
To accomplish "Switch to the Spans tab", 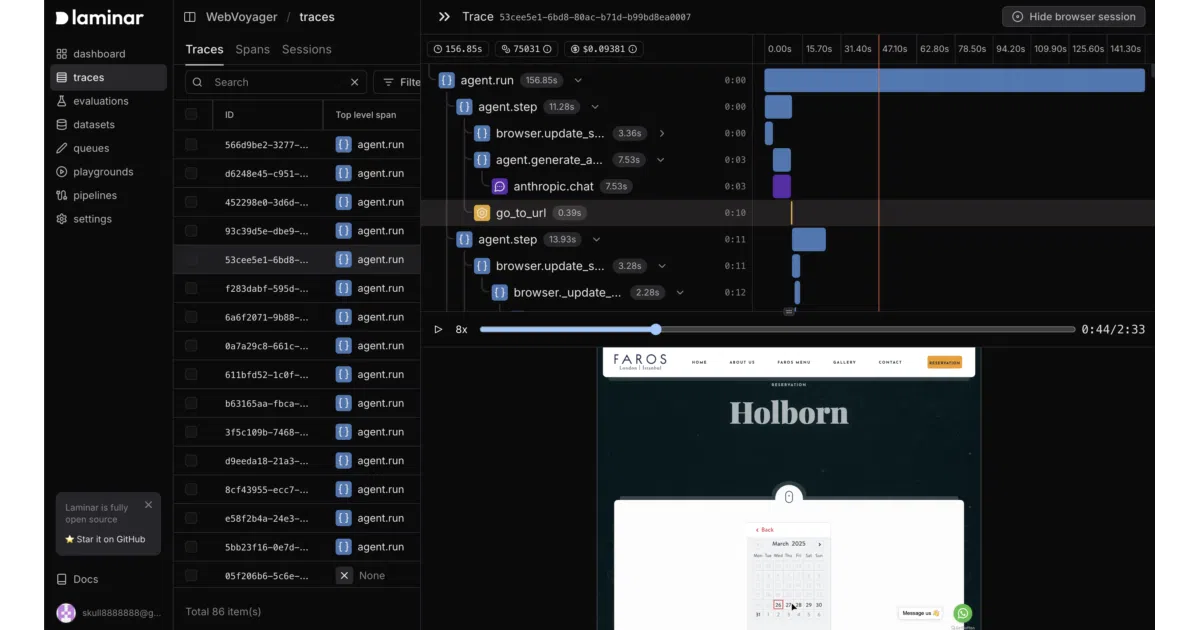I will pos(252,49).
